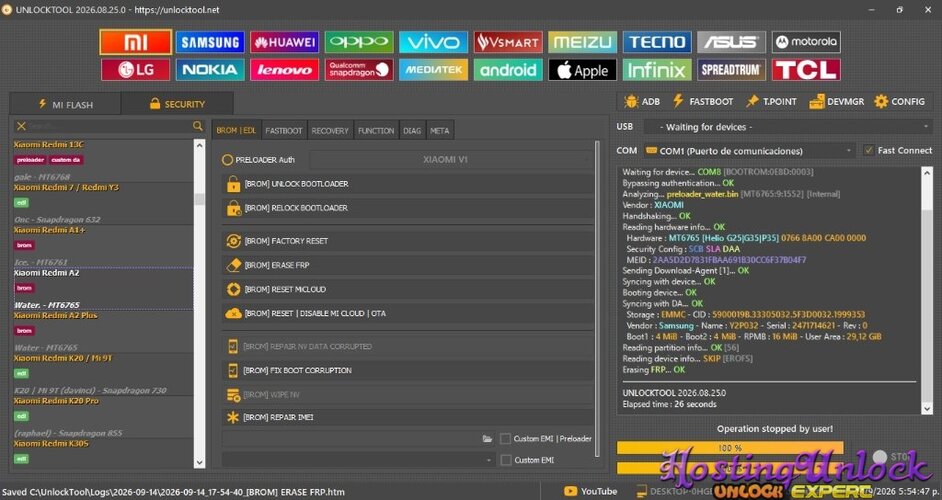
Task: Enable Custom EMI | Preloader checkbox
Action: click(x=506, y=439)
